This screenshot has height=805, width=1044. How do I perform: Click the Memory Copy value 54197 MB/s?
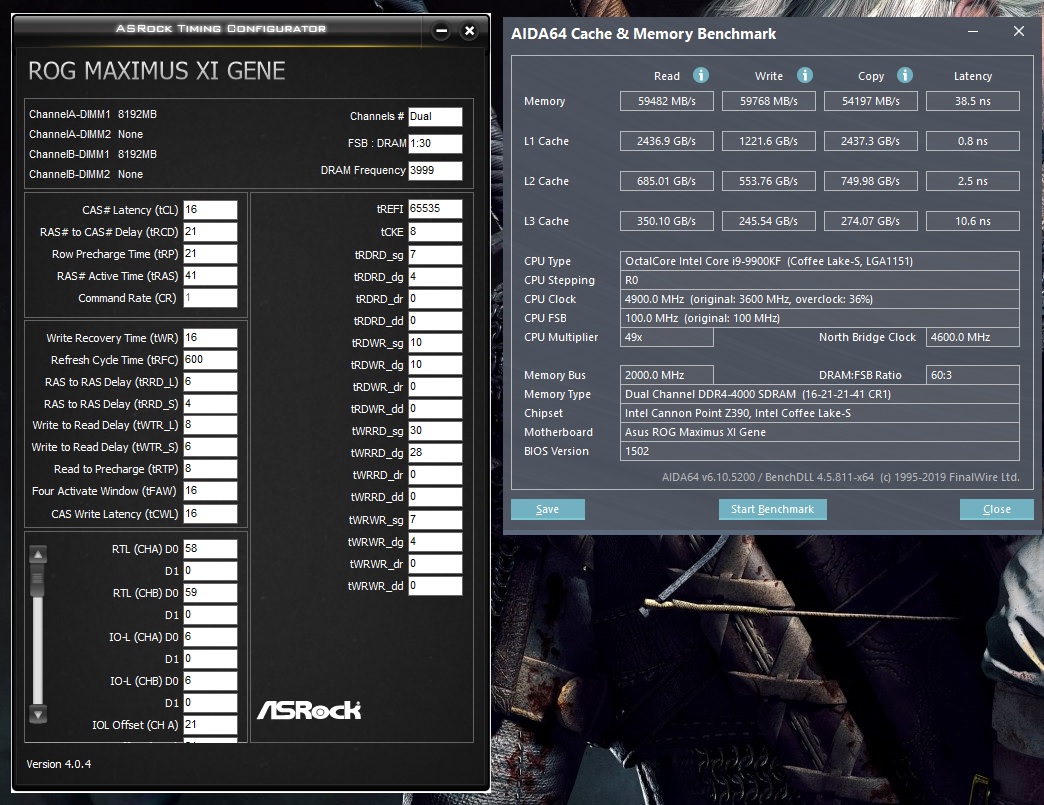coord(871,101)
